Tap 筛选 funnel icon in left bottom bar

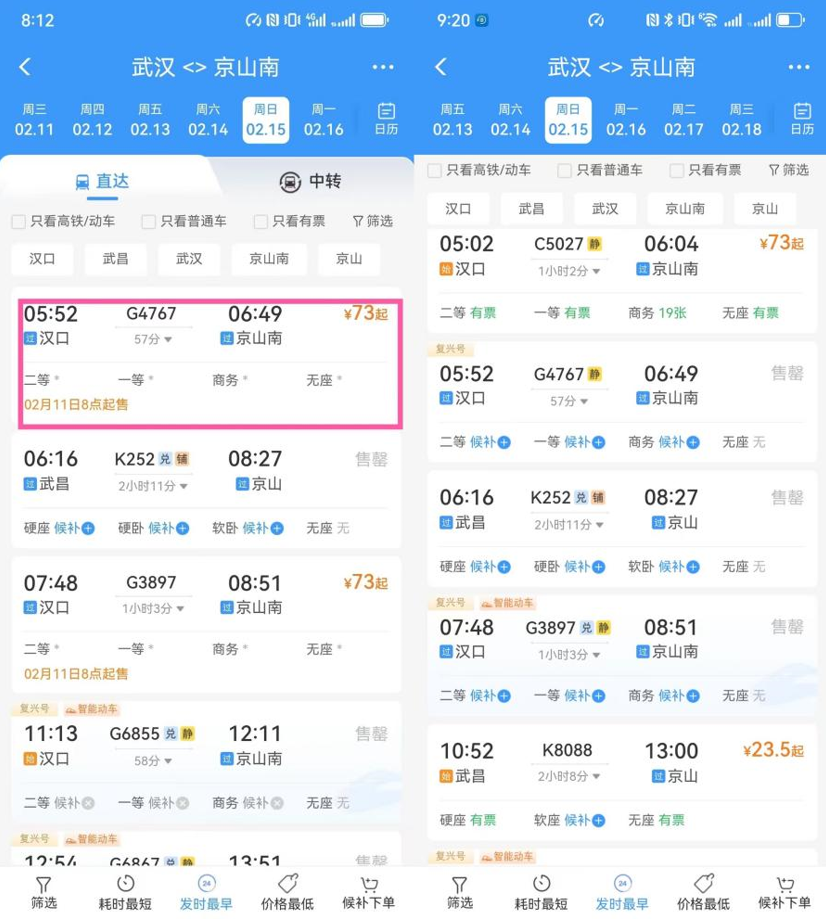[44, 884]
